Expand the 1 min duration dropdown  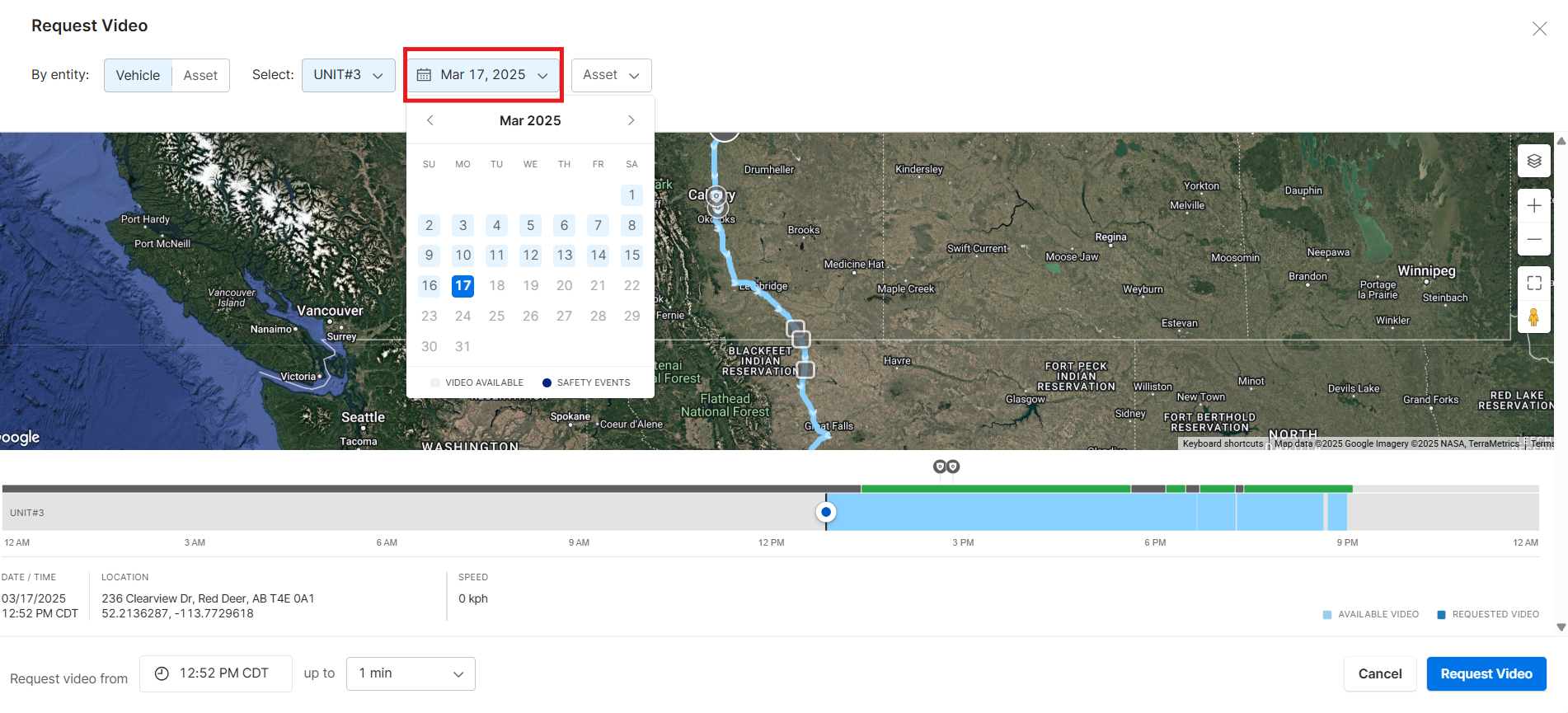coord(411,673)
